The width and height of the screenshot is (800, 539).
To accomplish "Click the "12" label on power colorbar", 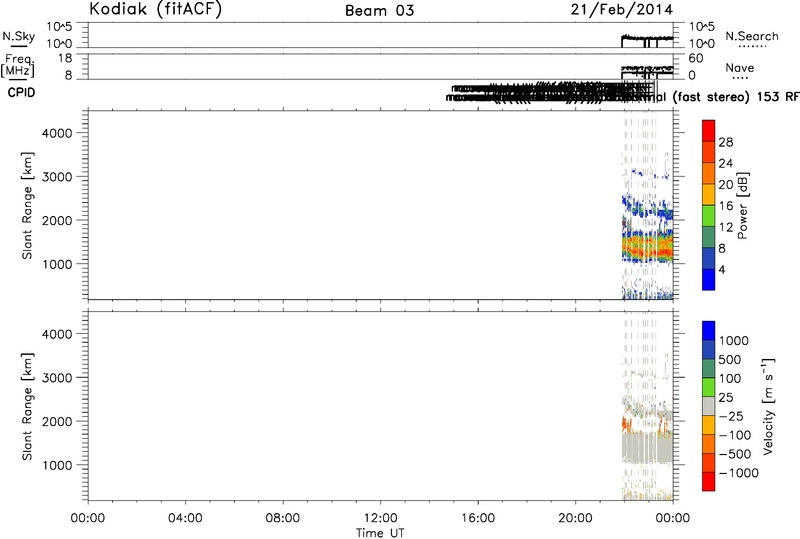I will (x=726, y=227).
